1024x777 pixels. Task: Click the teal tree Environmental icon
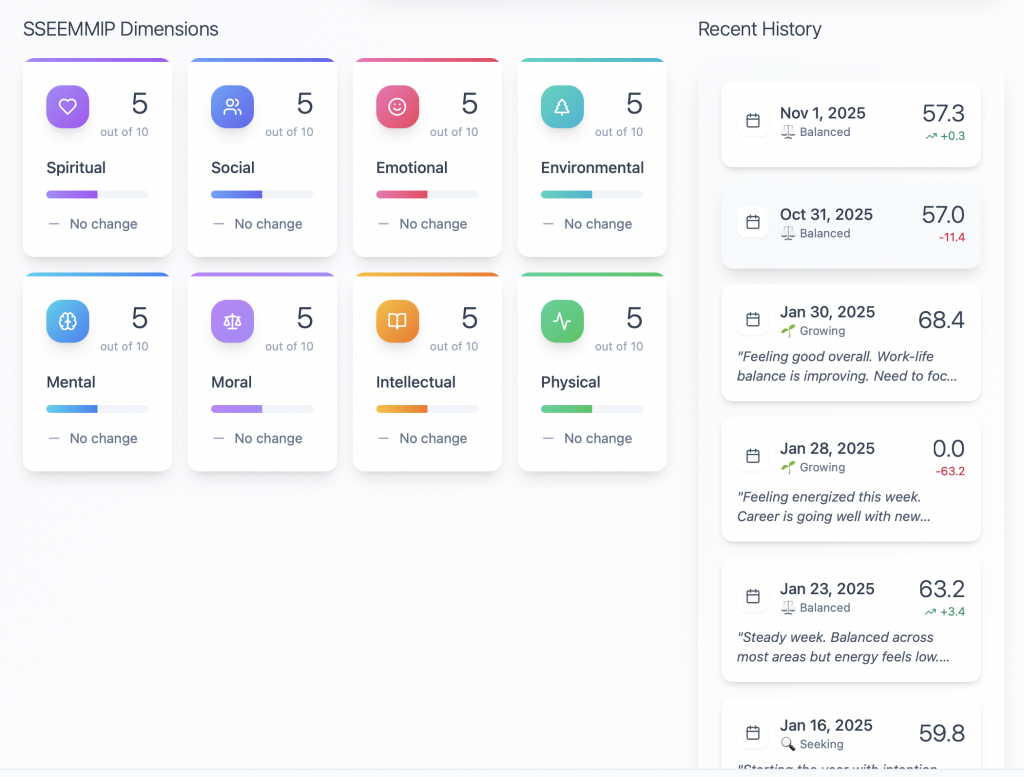(x=562, y=107)
